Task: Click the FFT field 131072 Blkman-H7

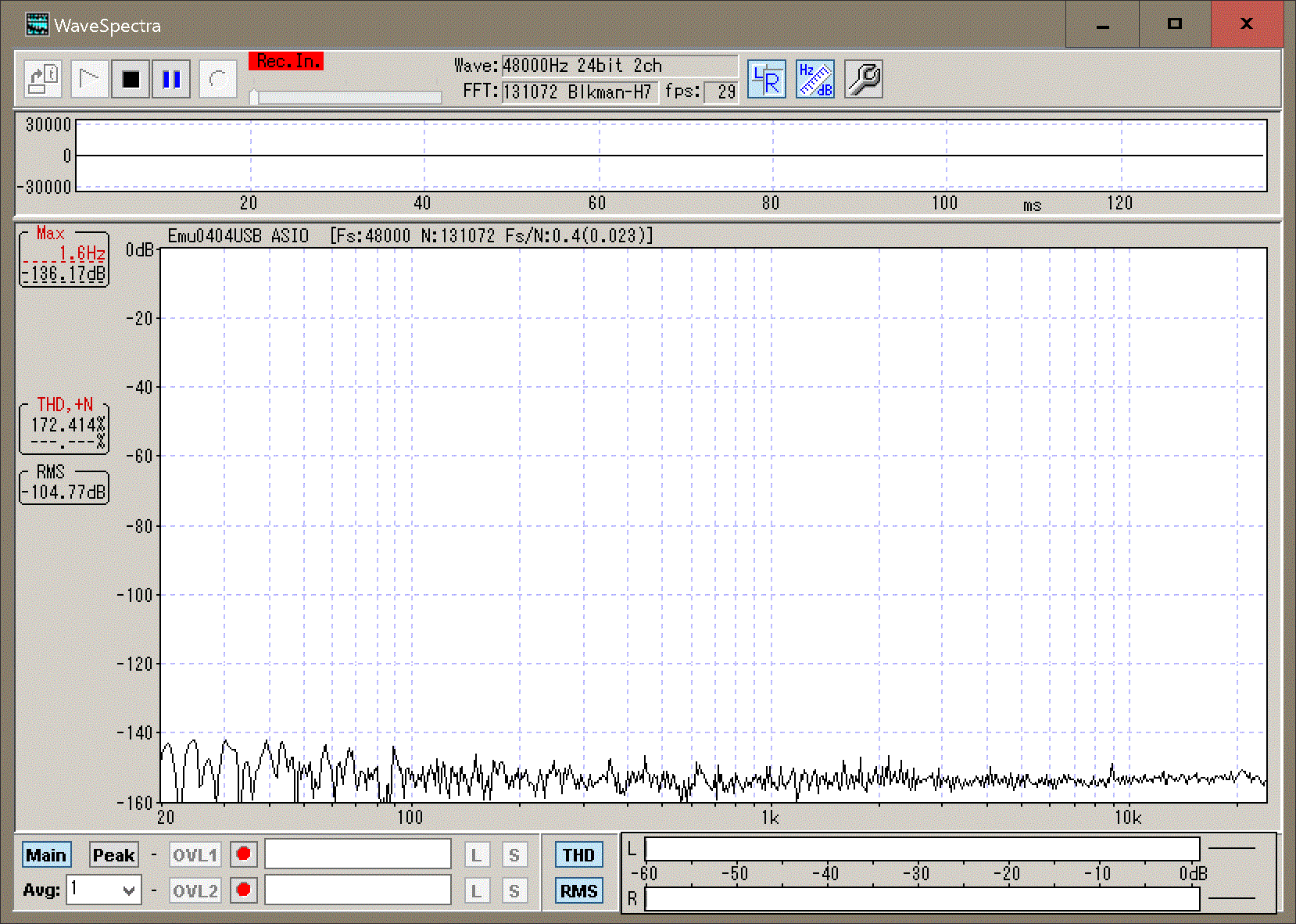Action: pyautogui.click(x=579, y=91)
